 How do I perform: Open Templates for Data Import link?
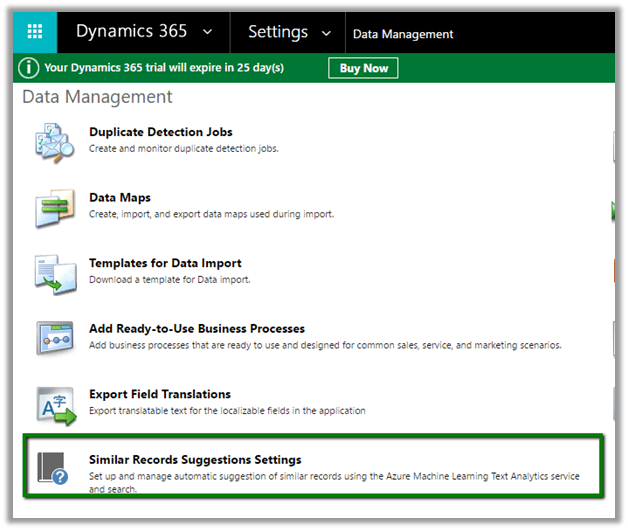click(x=165, y=263)
